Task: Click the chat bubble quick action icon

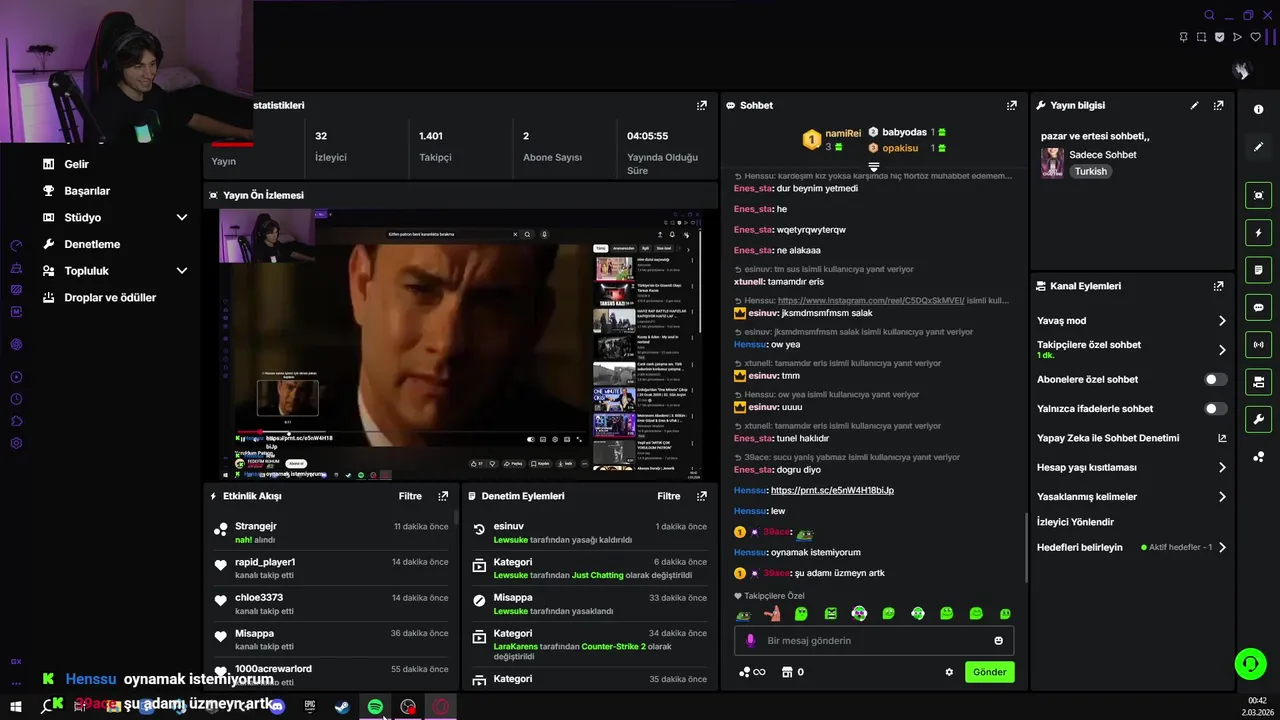Action: point(1258,307)
